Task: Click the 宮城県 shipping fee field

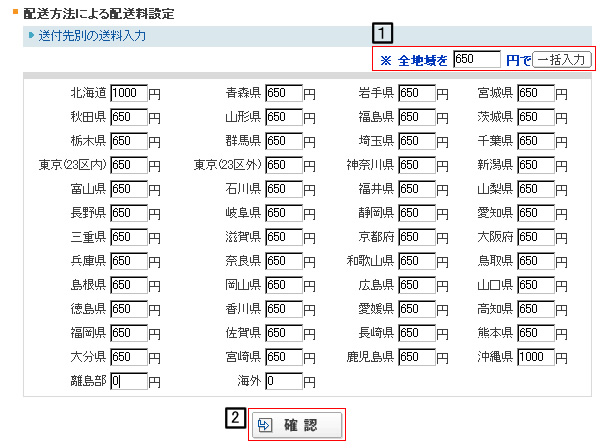Action: click(536, 93)
